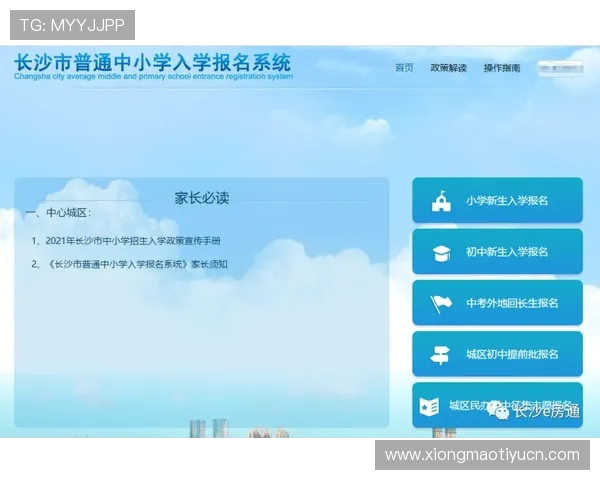Open 小学新生入学报名 registration
The image size is (600, 480).
click(497, 200)
